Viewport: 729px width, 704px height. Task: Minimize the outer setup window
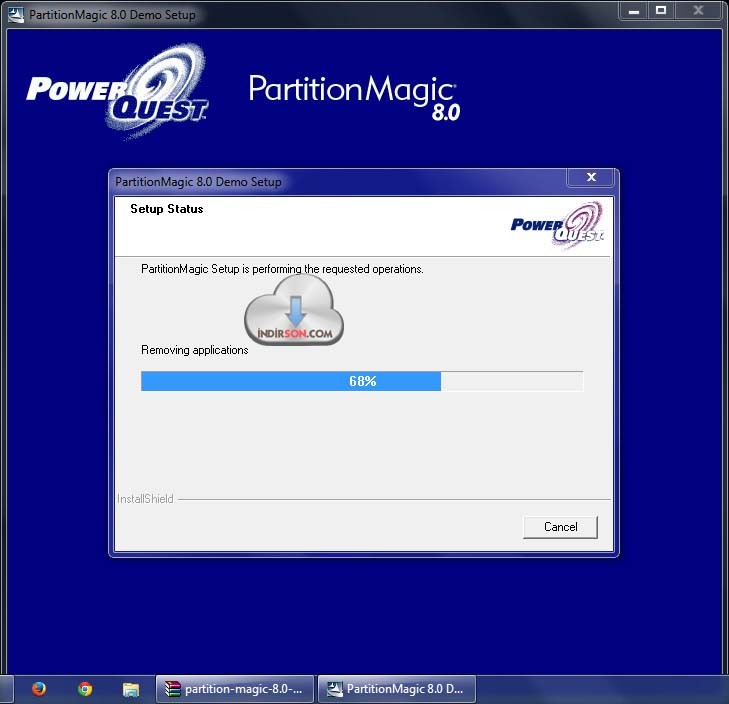pyautogui.click(x=634, y=10)
